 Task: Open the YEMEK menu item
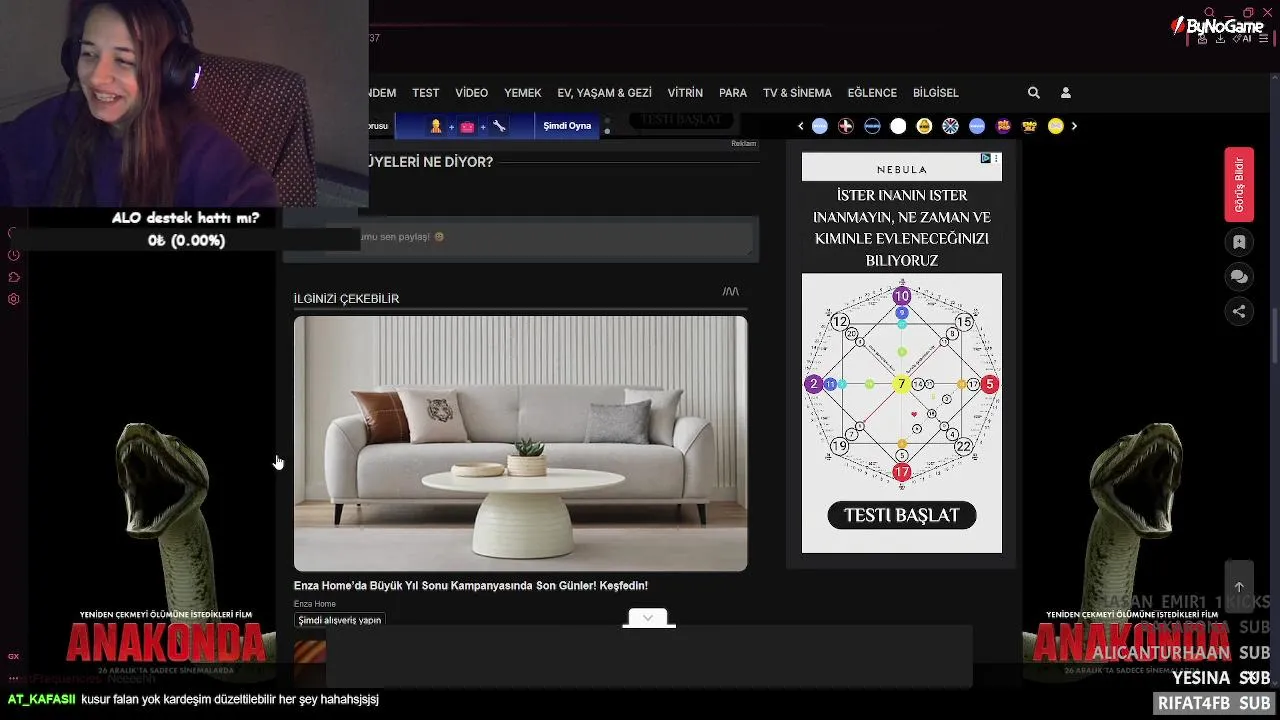523,93
